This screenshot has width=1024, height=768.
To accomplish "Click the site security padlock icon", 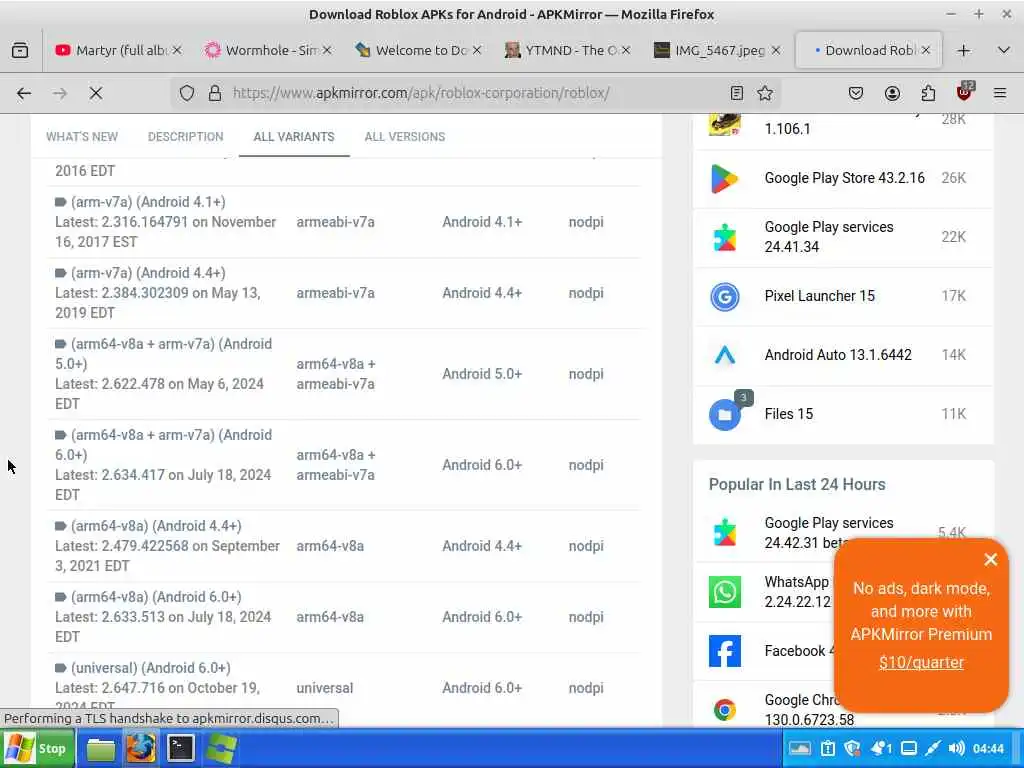I will (215, 93).
